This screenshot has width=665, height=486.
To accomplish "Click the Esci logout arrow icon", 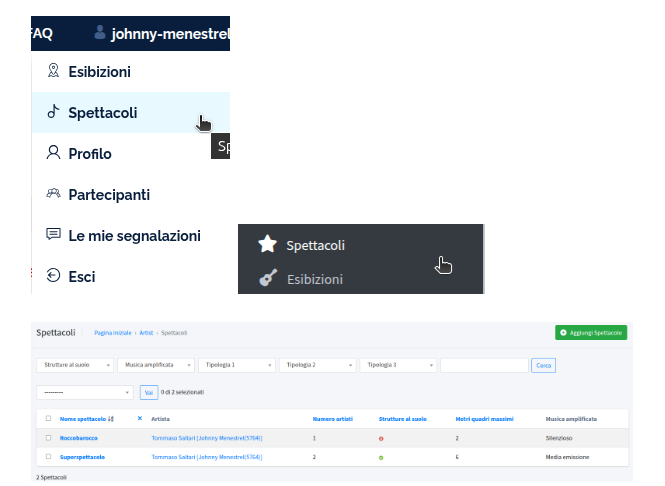I will 54,276.
